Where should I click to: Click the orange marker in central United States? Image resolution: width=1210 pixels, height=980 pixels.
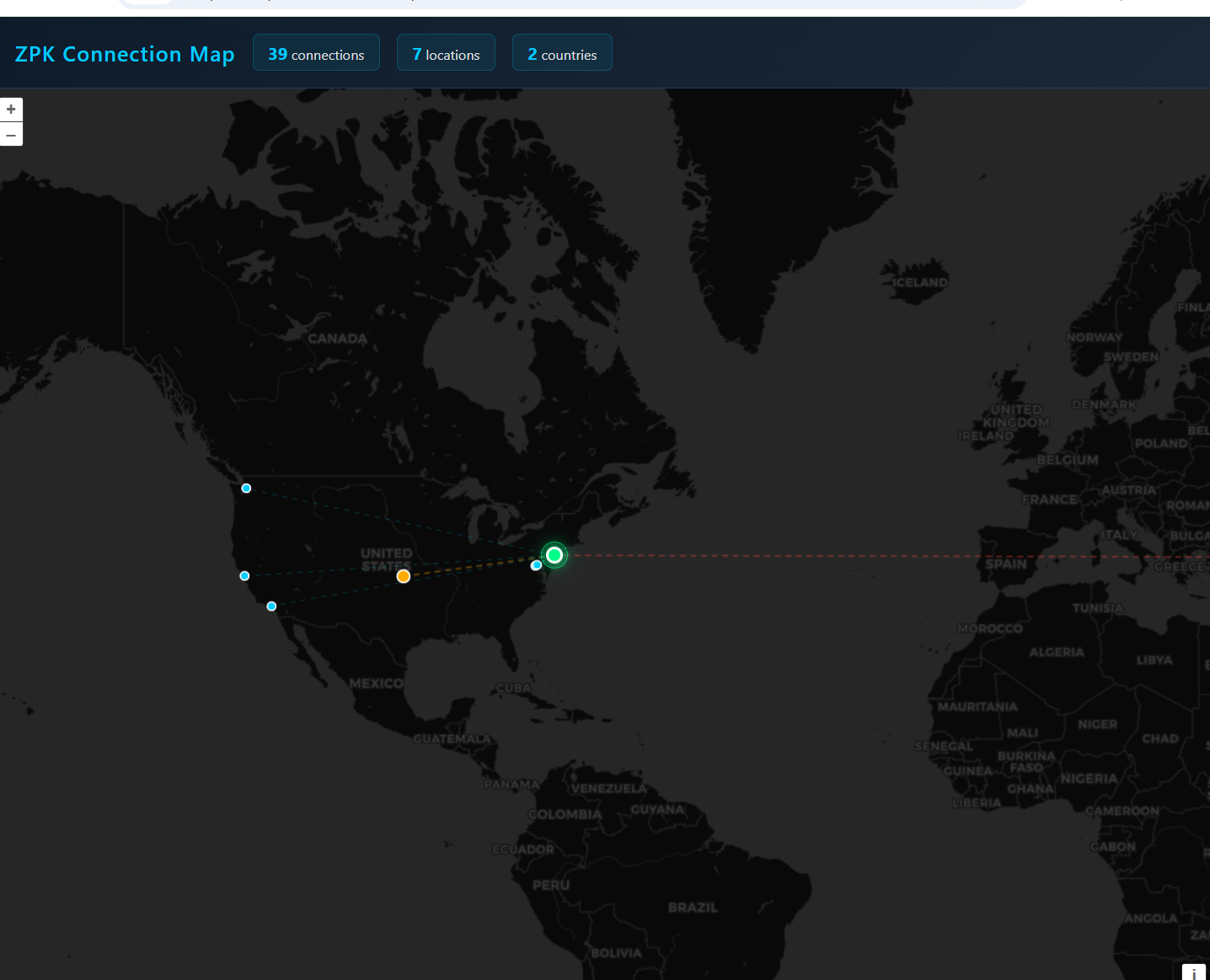404,576
